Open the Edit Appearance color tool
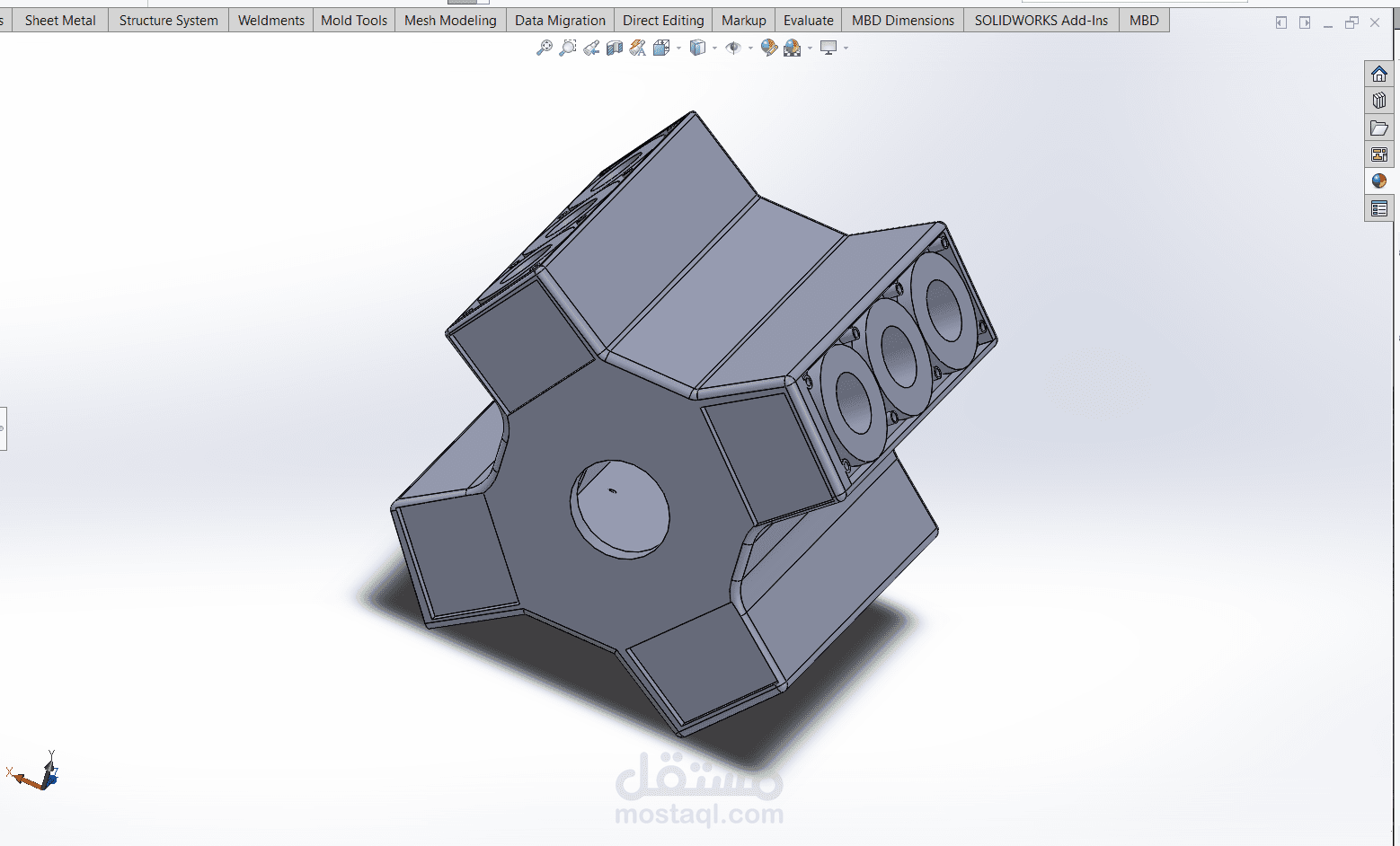The height and width of the screenshot is (846, 1400). (x=768, y=48)
